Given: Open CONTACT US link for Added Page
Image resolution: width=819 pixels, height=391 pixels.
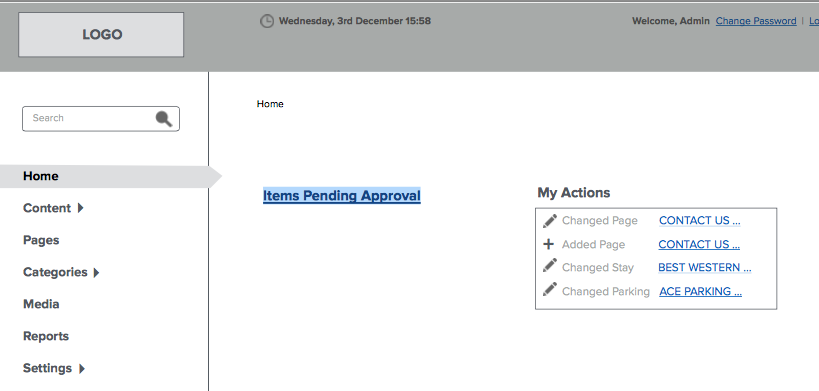Looking at the screenshot, I should [699, 244].
